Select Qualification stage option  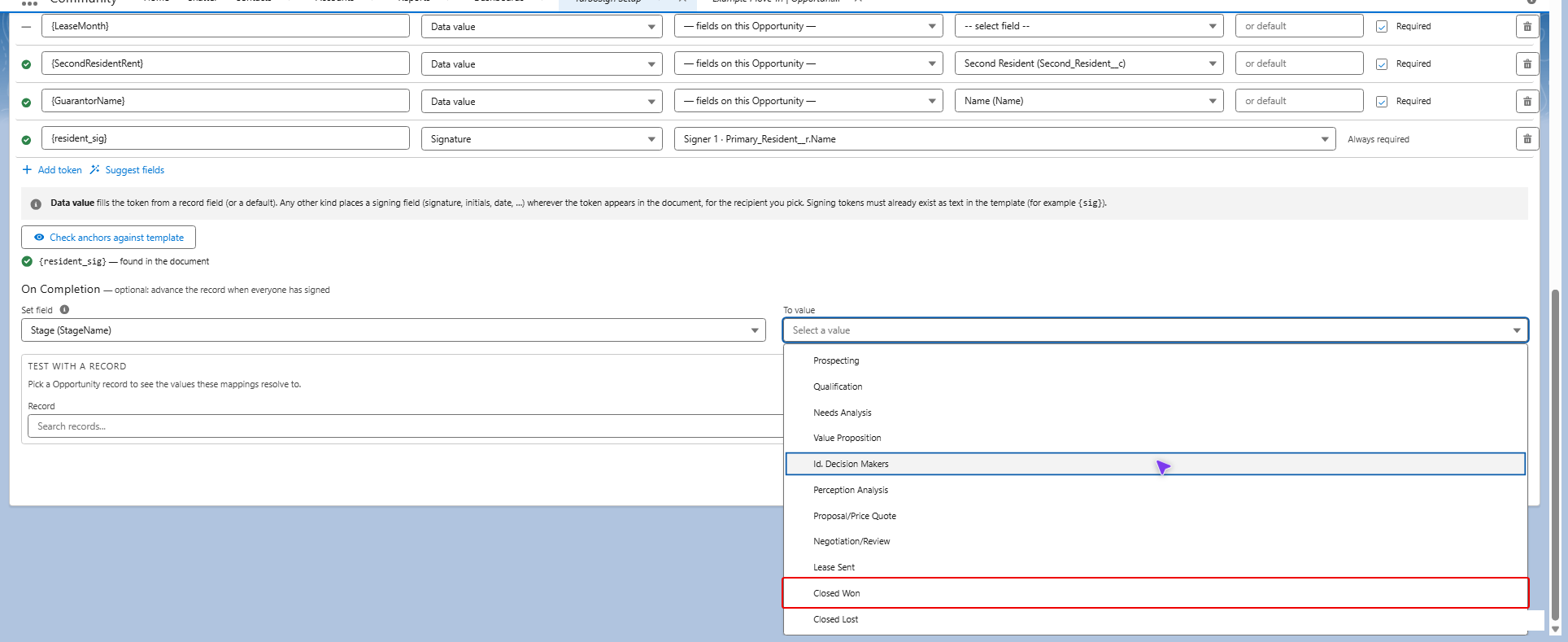[x=1155, y=387]
